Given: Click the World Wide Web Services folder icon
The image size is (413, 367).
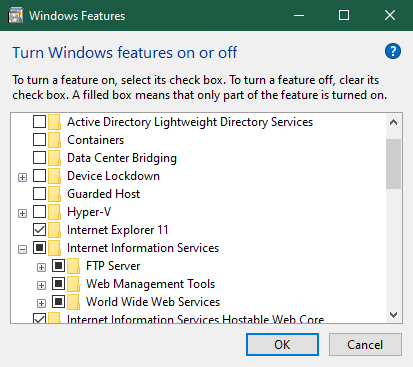Looking at the screenshot, I should point(73,302).
